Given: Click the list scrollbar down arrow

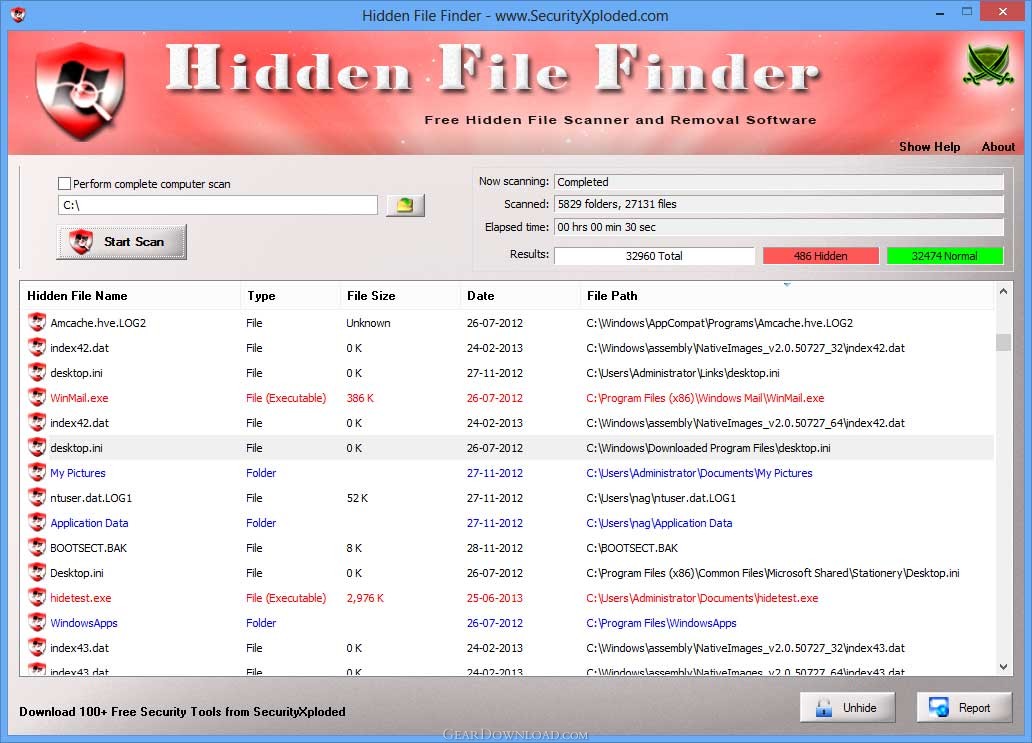Looking at the screenshot, I should (x=1003, y=667).
